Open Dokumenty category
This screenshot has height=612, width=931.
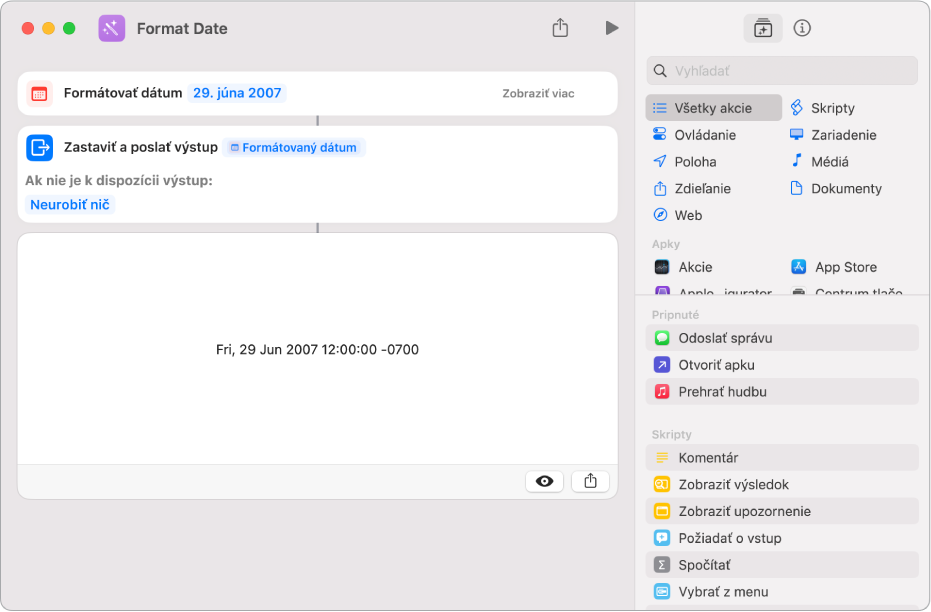(835, 189)
